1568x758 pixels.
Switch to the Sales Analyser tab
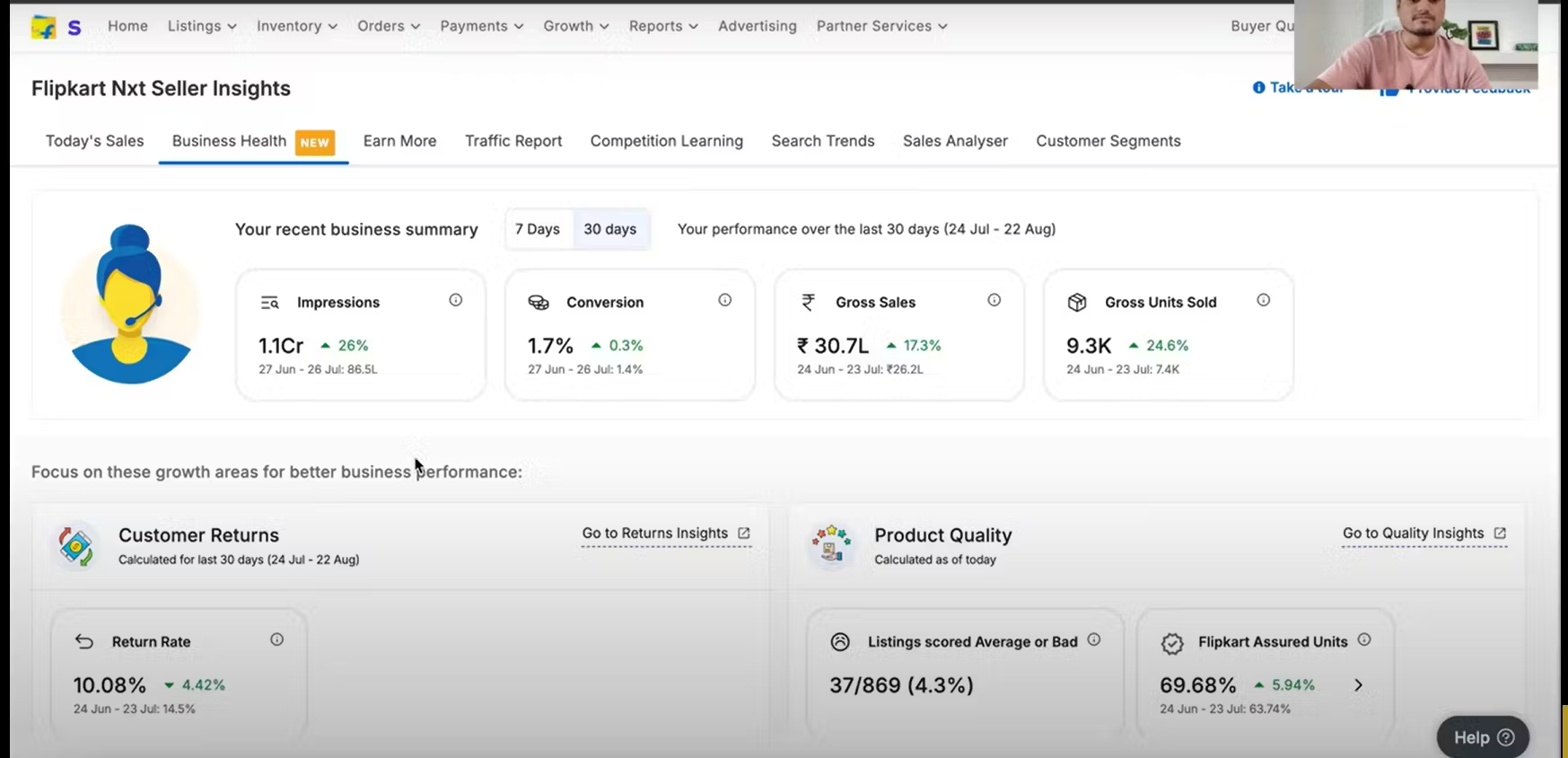point(955,141)
